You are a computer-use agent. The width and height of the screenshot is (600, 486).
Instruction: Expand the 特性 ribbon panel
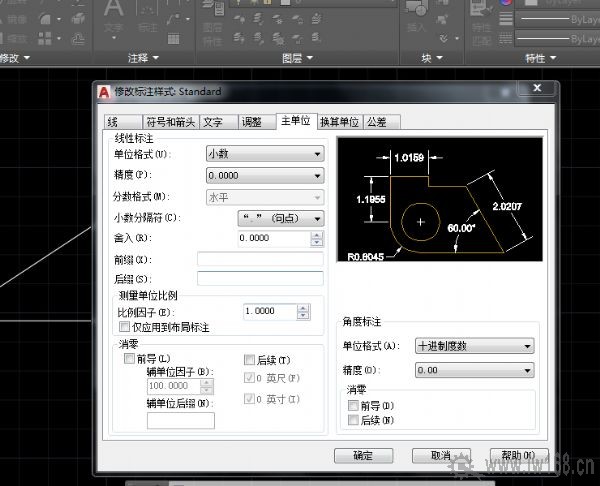point(540,58)
